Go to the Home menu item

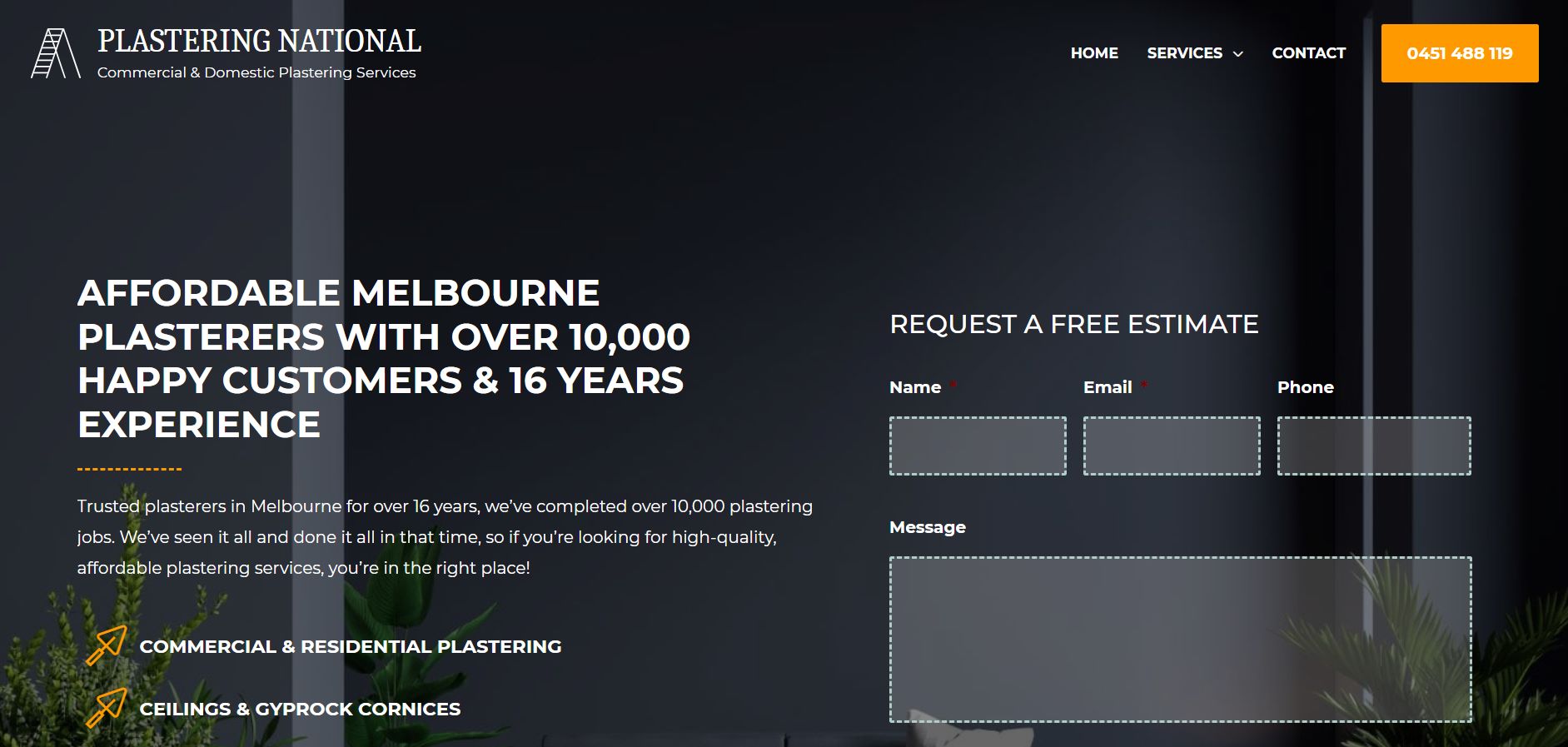(x=1094, y=53)
